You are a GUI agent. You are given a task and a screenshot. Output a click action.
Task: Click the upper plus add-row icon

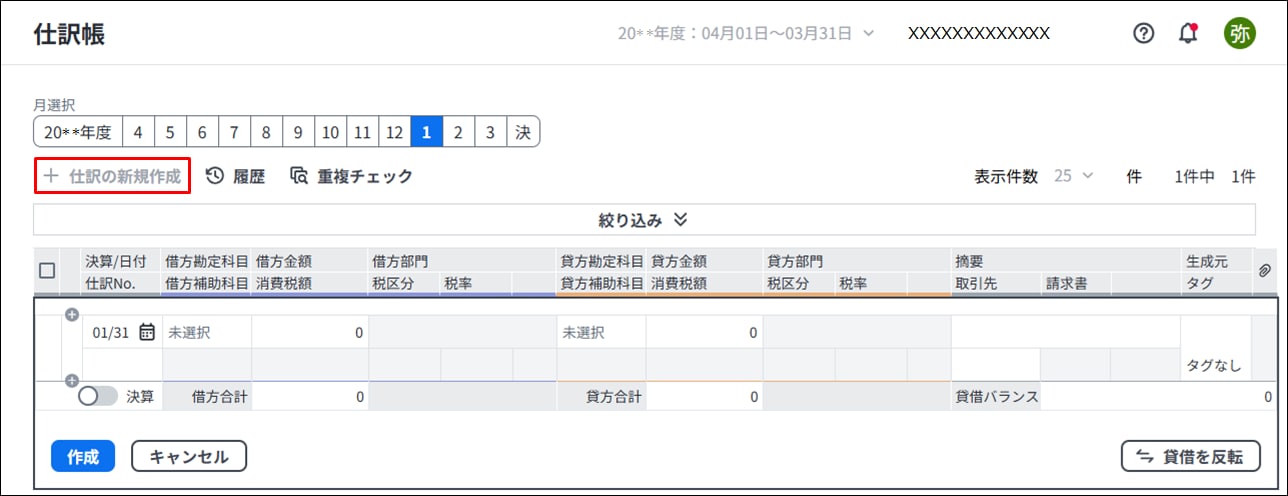71,314
